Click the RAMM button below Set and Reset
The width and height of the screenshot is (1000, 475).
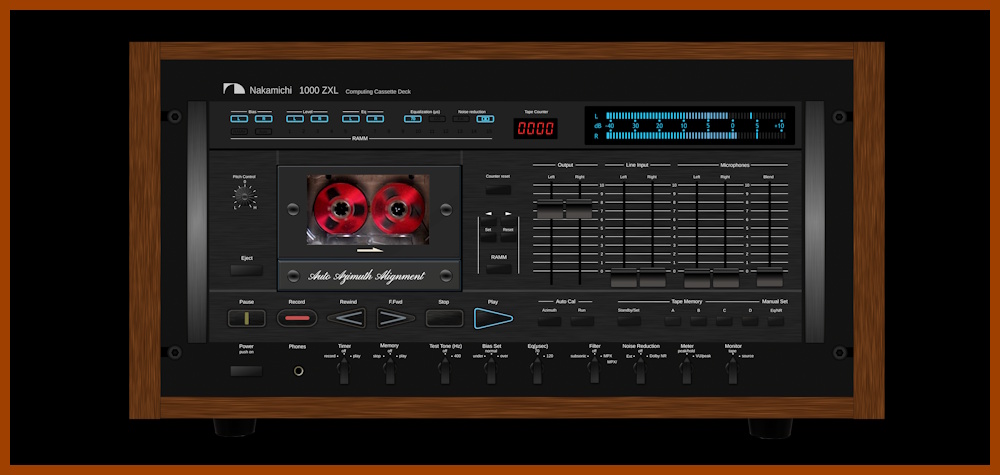click(499, 269)
